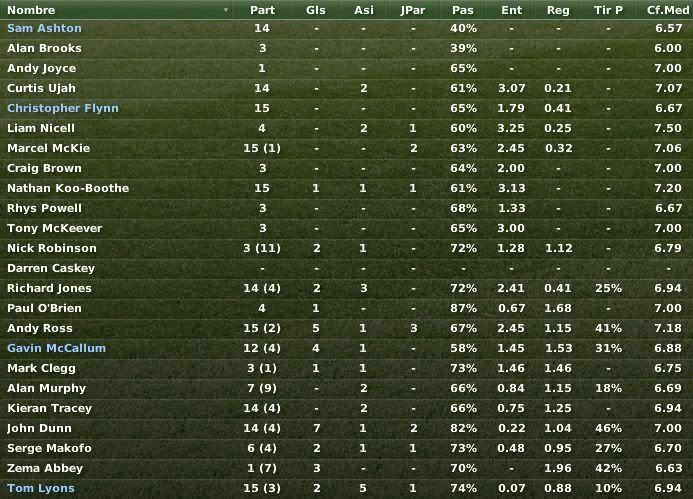Click the Tir P column header
693x499 pixels.
(608, 10)
